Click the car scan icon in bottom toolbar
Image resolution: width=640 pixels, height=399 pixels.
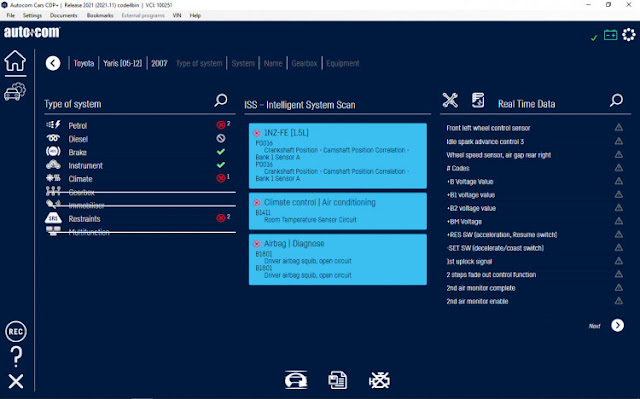click(296, 380)
